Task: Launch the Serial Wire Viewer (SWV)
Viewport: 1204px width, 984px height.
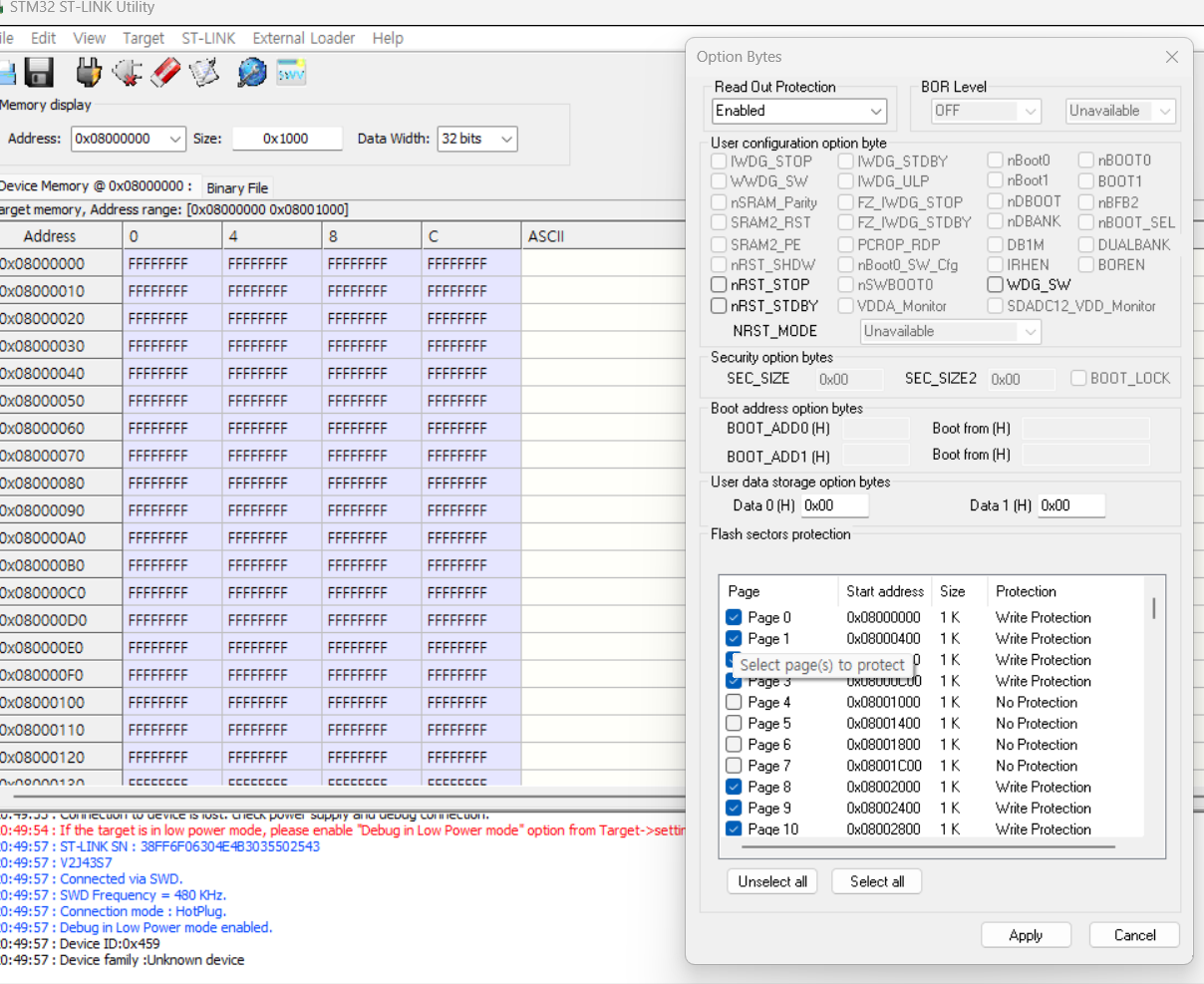Action: (290, 71)
